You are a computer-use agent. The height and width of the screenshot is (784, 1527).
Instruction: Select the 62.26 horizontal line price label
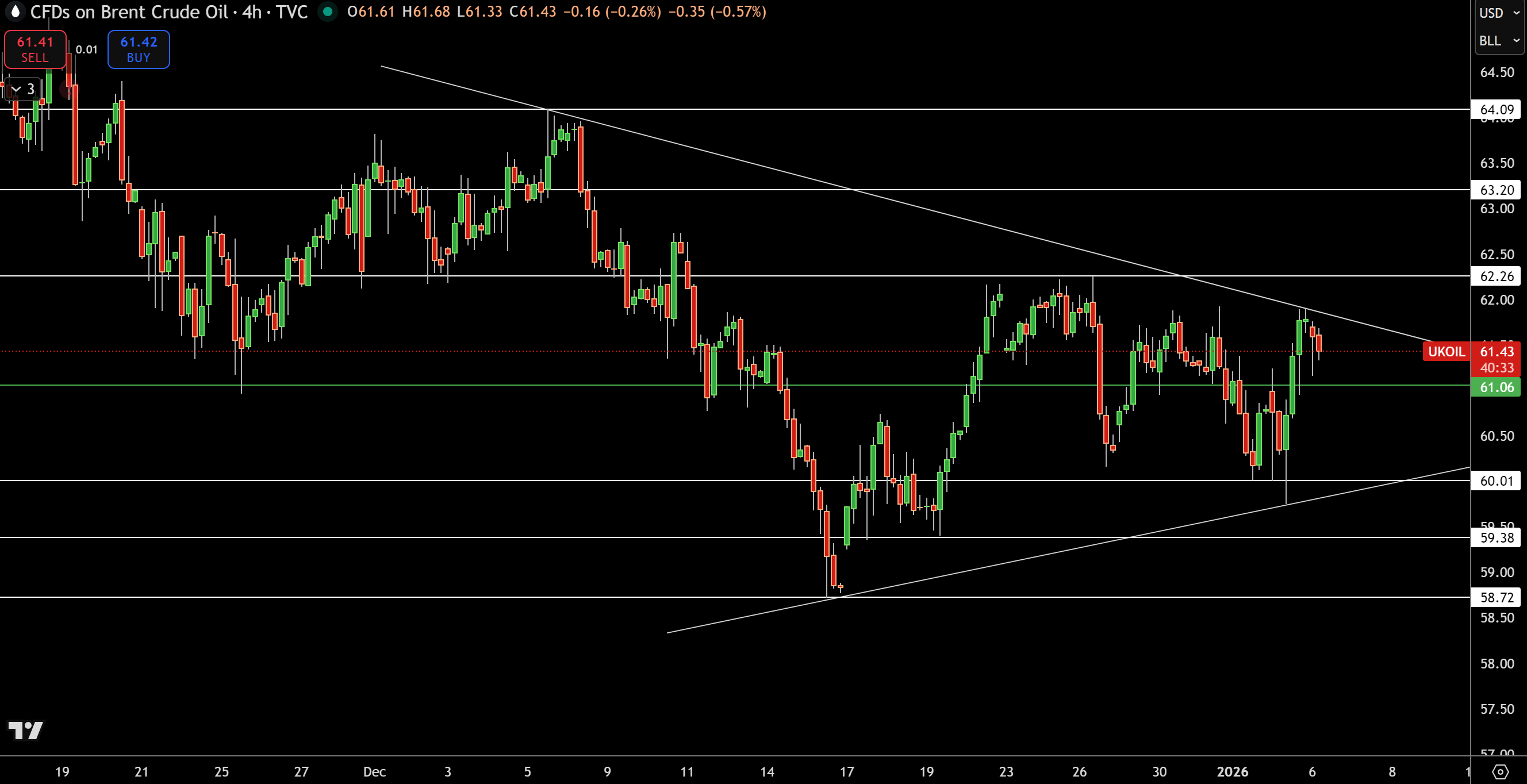(x=1497, y=276)
